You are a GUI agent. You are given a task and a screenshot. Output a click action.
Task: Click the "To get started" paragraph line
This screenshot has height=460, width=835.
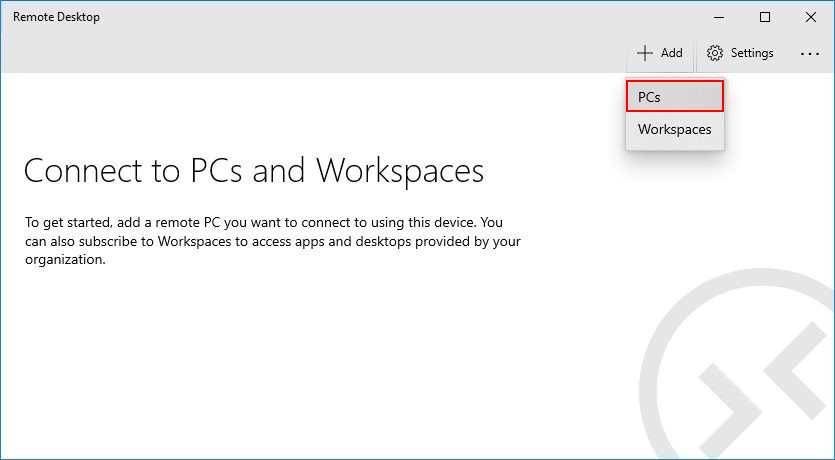264,223
